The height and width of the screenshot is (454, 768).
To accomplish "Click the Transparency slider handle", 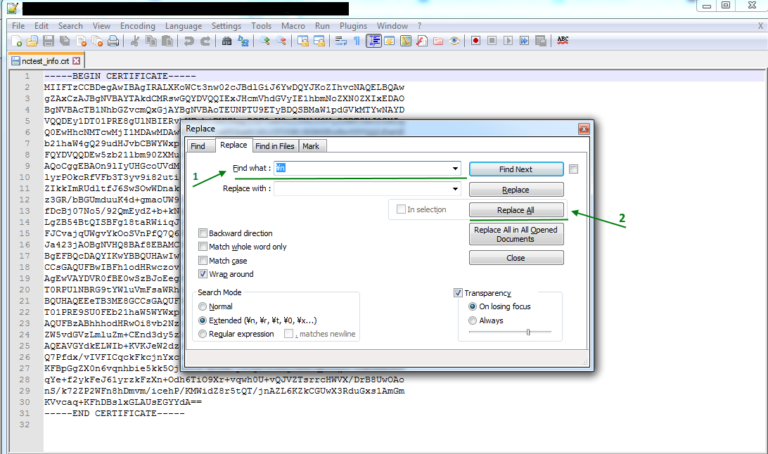I will pos(527,332).
